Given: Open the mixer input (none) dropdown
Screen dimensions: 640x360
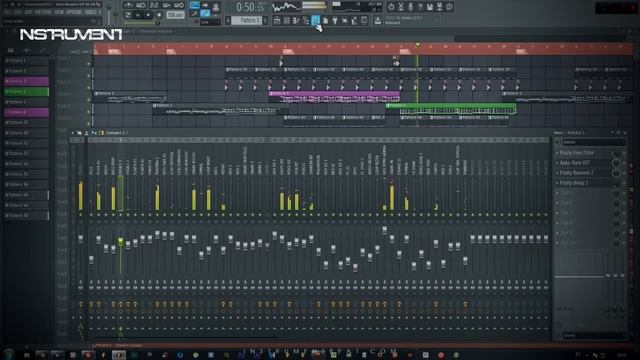Looking at the screenshot, I should [x=593, y=142].
